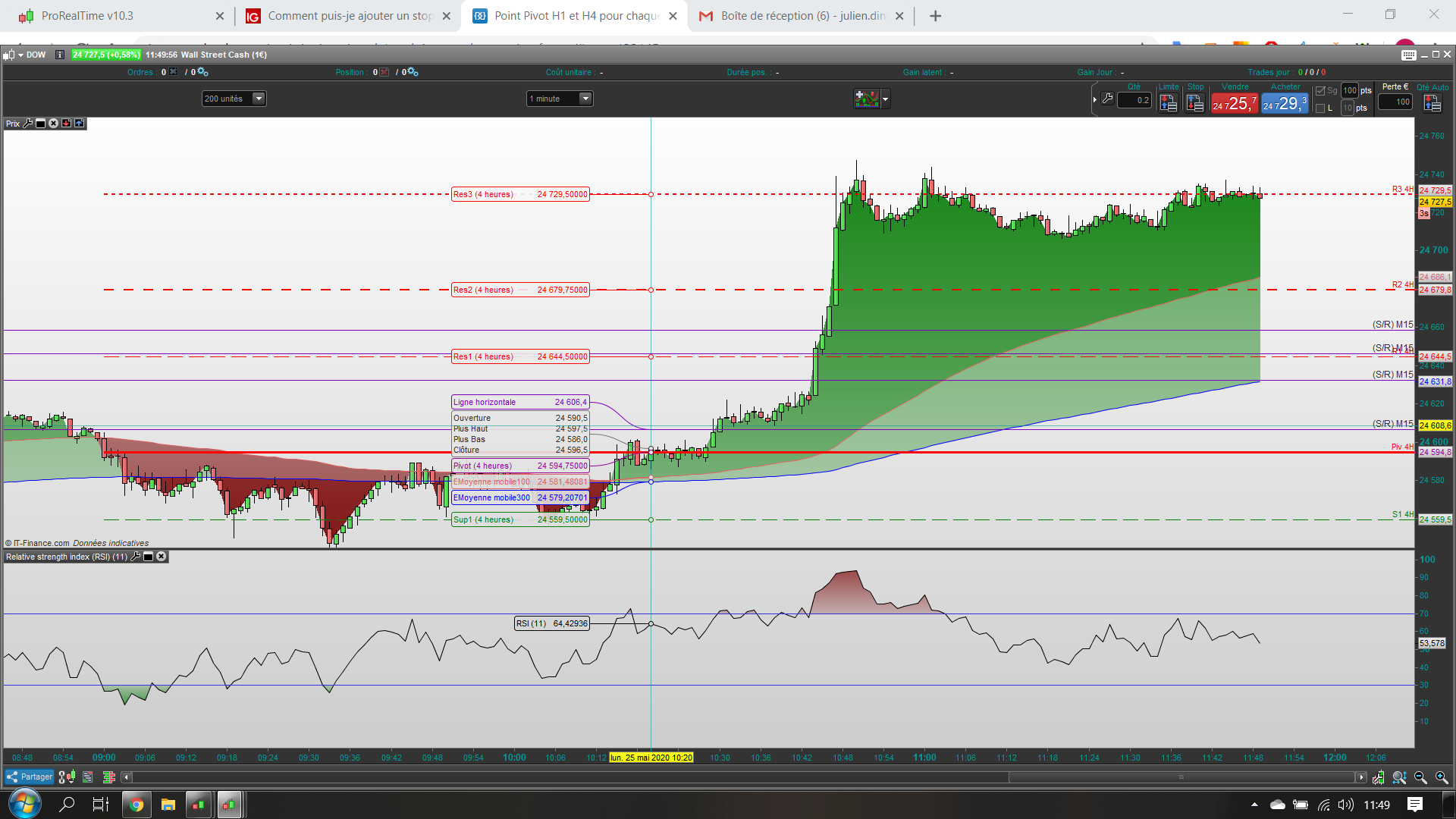
Task: Enable the L limit checkbox
Action: (x=1320, y=108)
